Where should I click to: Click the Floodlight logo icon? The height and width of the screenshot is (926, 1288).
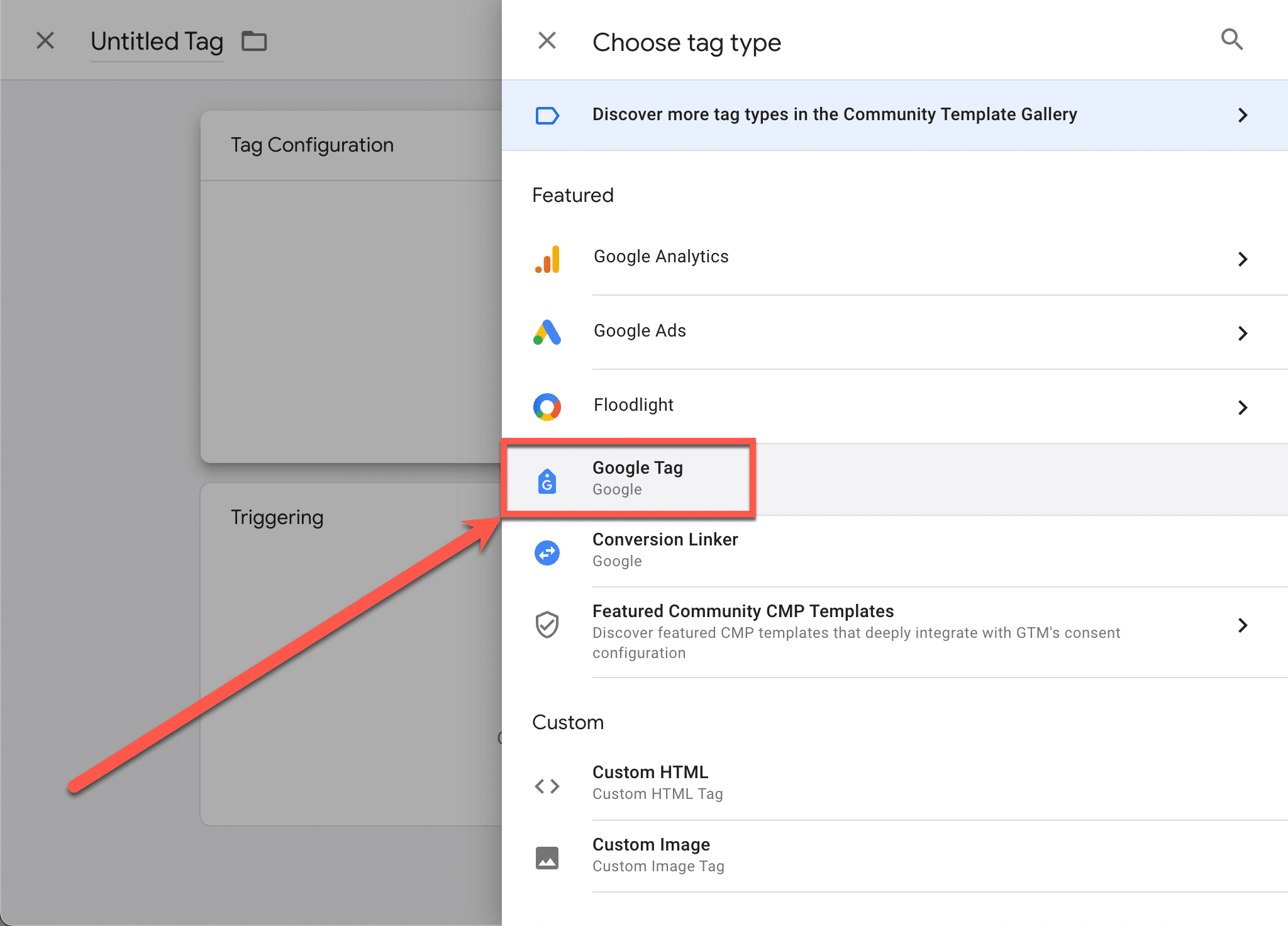point(547,407)
